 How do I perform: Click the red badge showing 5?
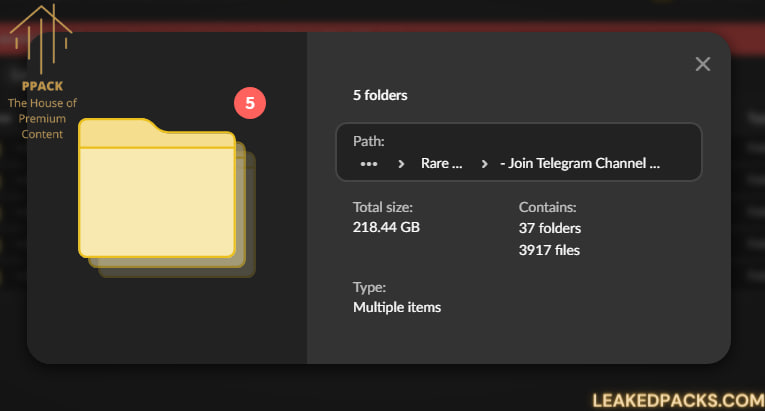tap(250, 102)
